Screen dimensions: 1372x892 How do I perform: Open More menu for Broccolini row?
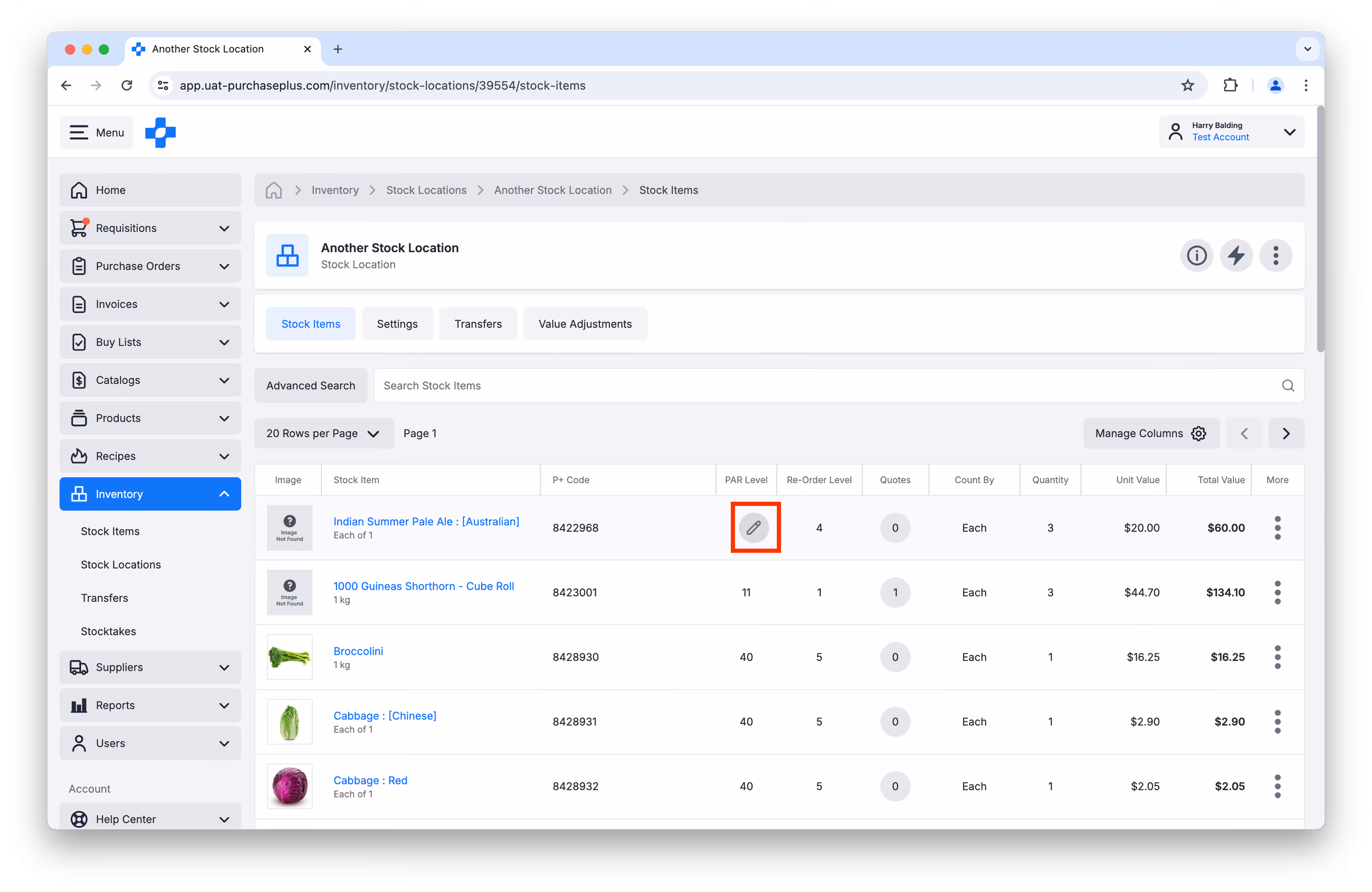click(1278, 657)
